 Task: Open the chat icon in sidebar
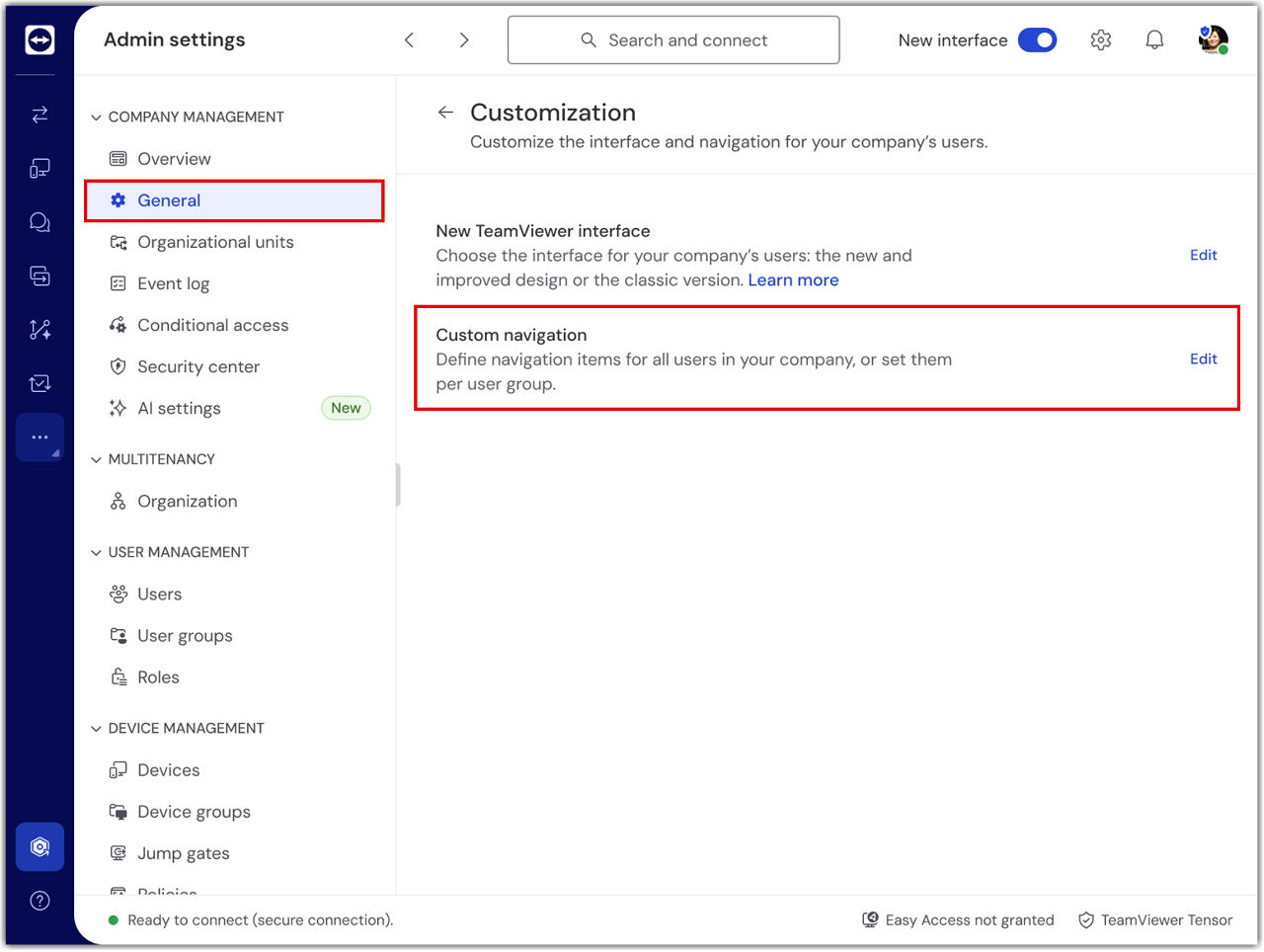(39, 222)
